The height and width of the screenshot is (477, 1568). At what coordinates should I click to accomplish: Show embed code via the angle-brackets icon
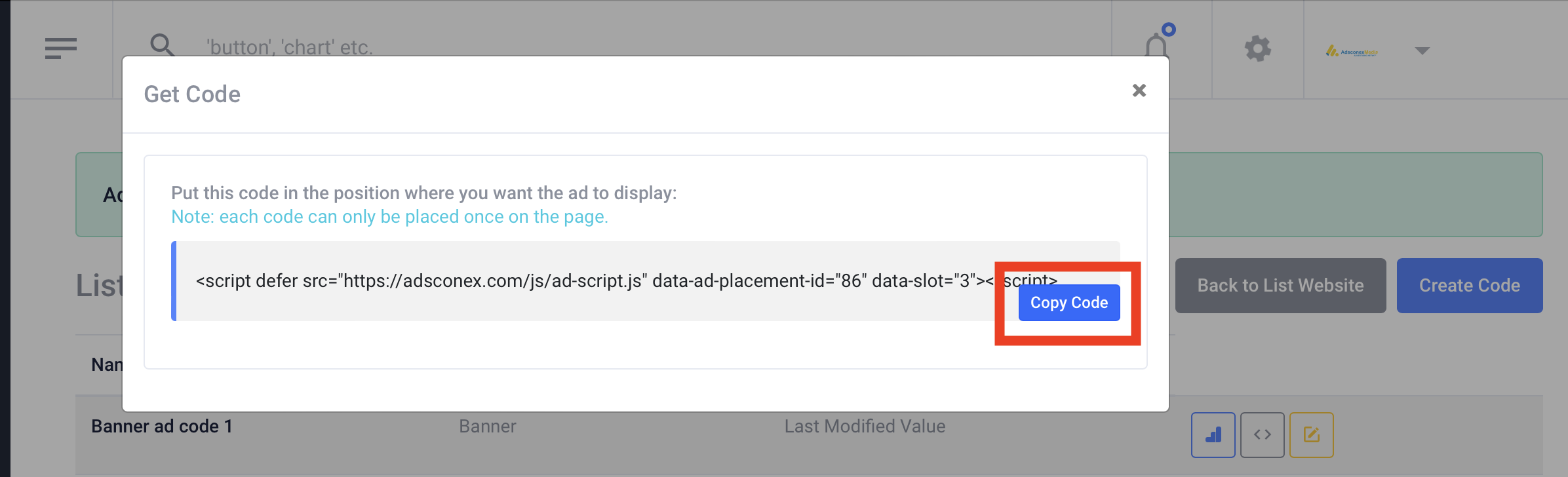(1262, 434)
